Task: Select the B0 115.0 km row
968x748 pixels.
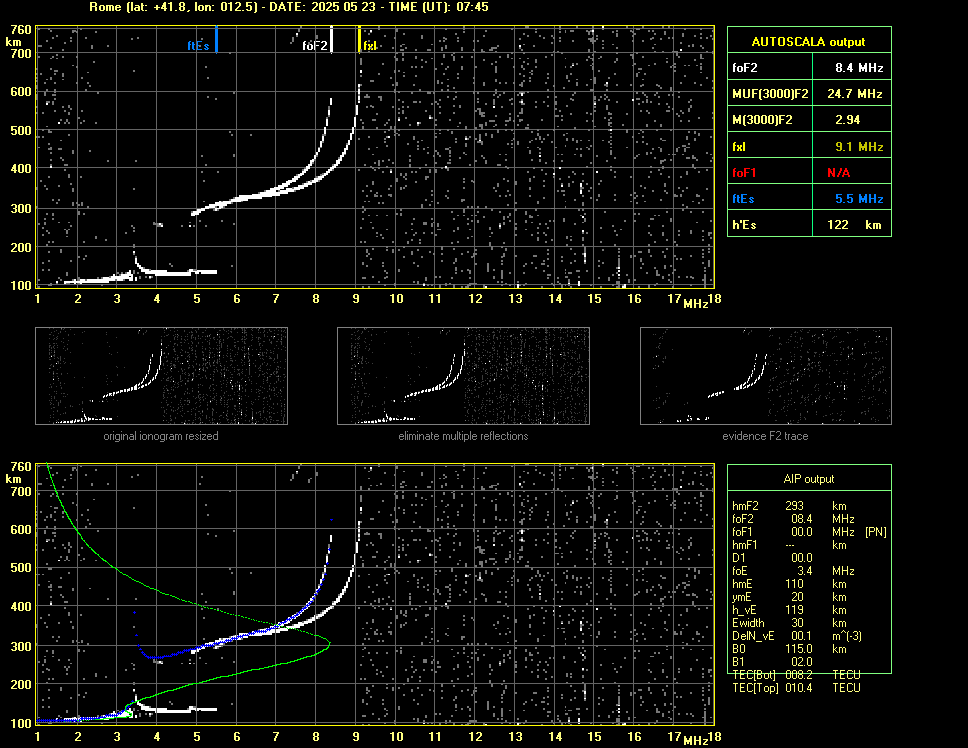Action: click(x=789, y=649)
